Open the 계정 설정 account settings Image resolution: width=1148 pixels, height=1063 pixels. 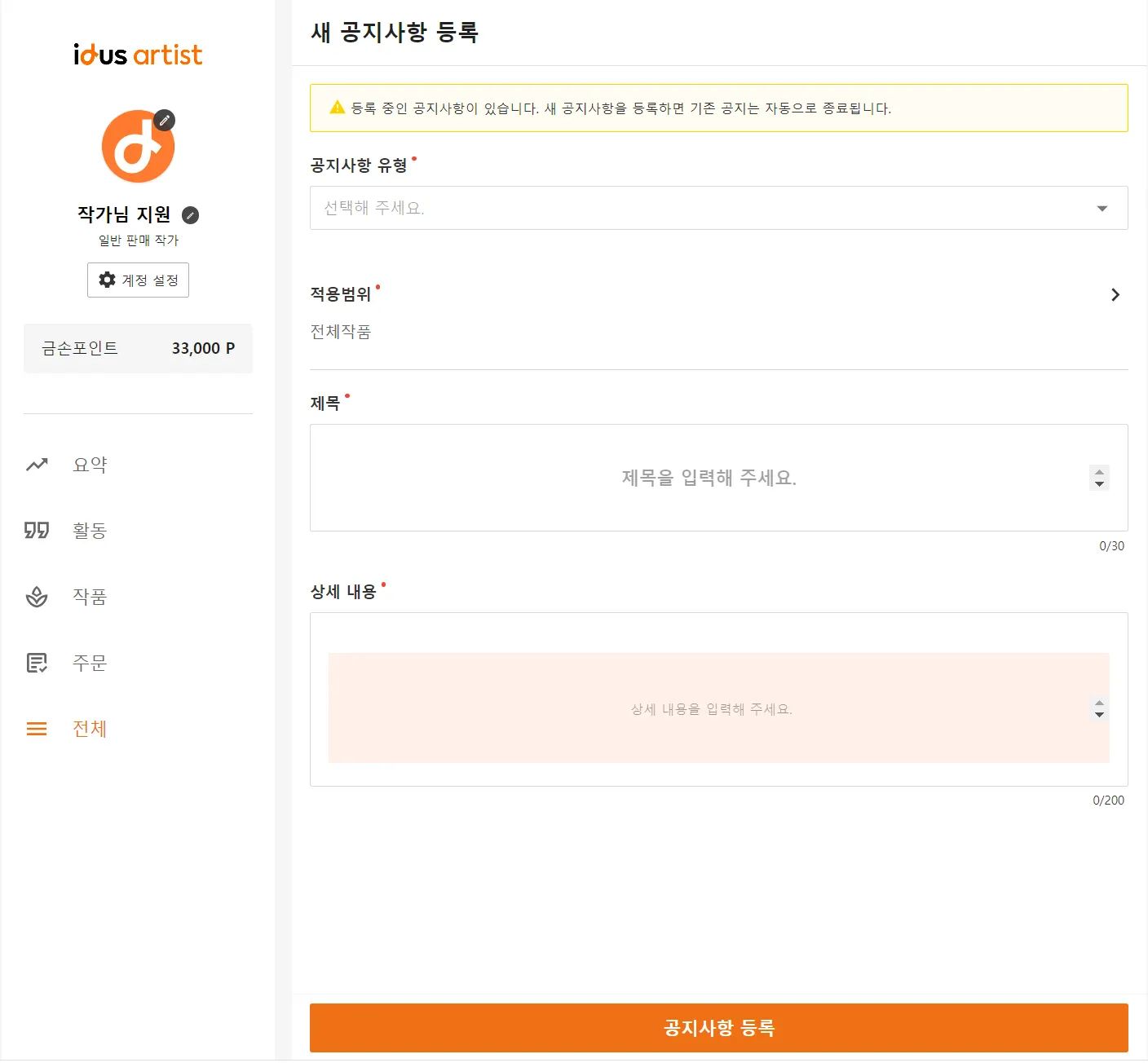(138, 280)
